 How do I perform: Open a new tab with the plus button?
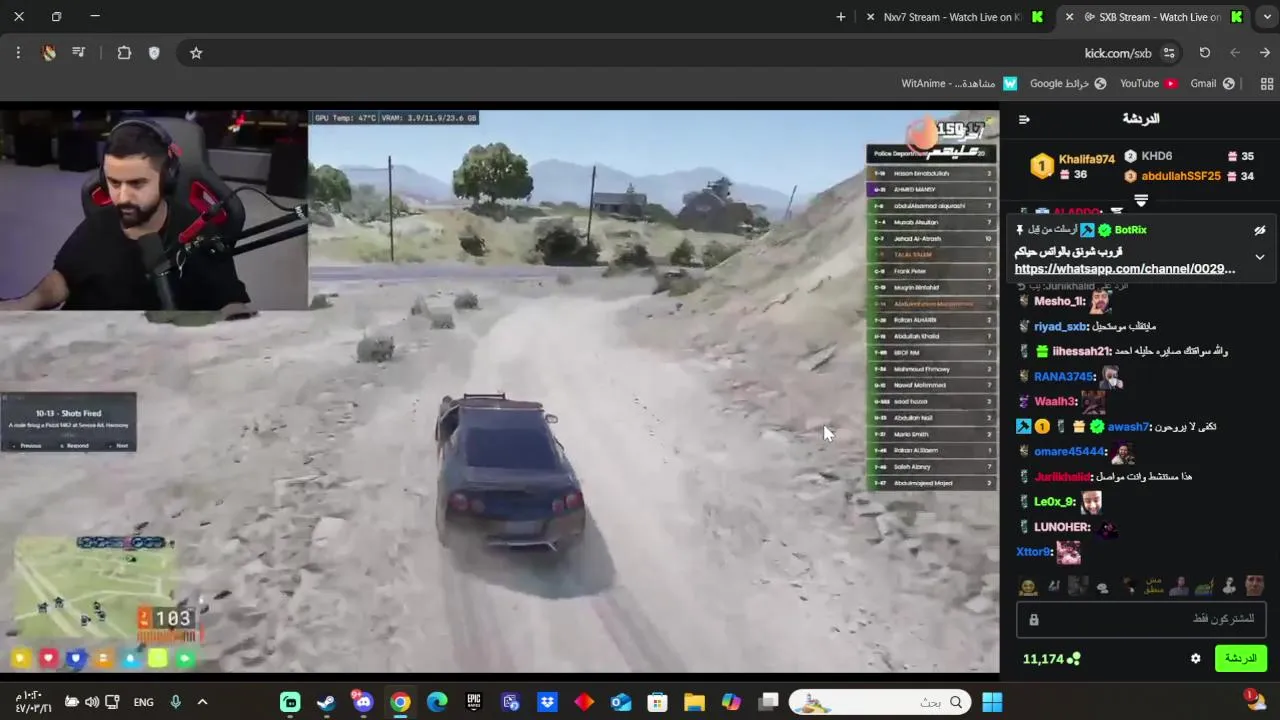coord(840,17)
